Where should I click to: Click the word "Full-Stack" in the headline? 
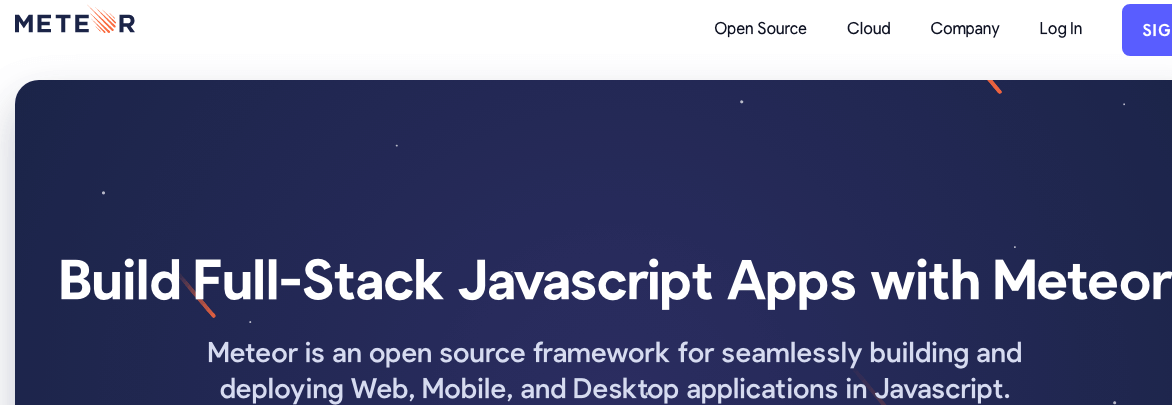(x=318, y=281)
